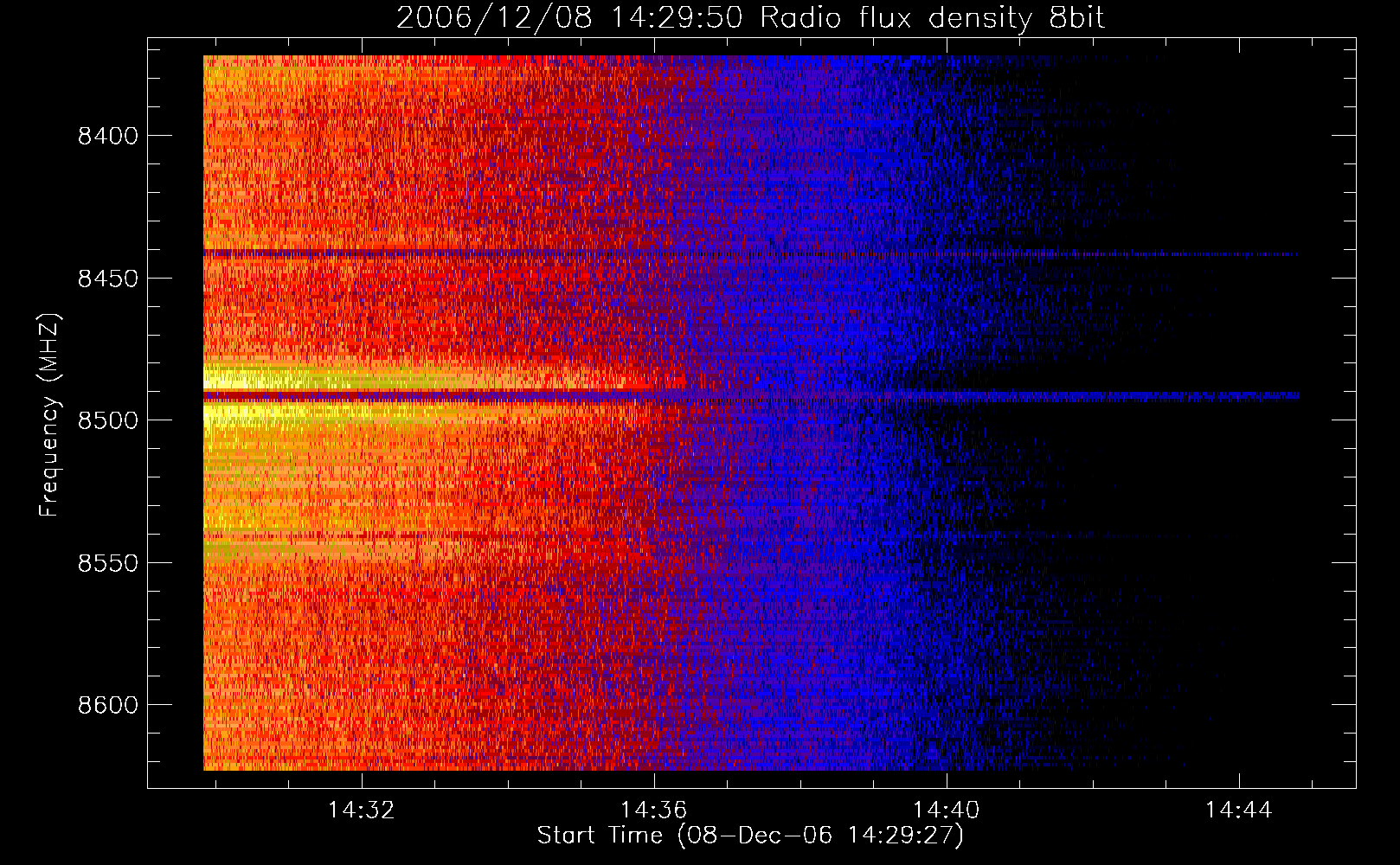This screenshot has width=1400, height=865.
Task: Select the 8550 frequency axis label
Action: [x=108, y=563]
